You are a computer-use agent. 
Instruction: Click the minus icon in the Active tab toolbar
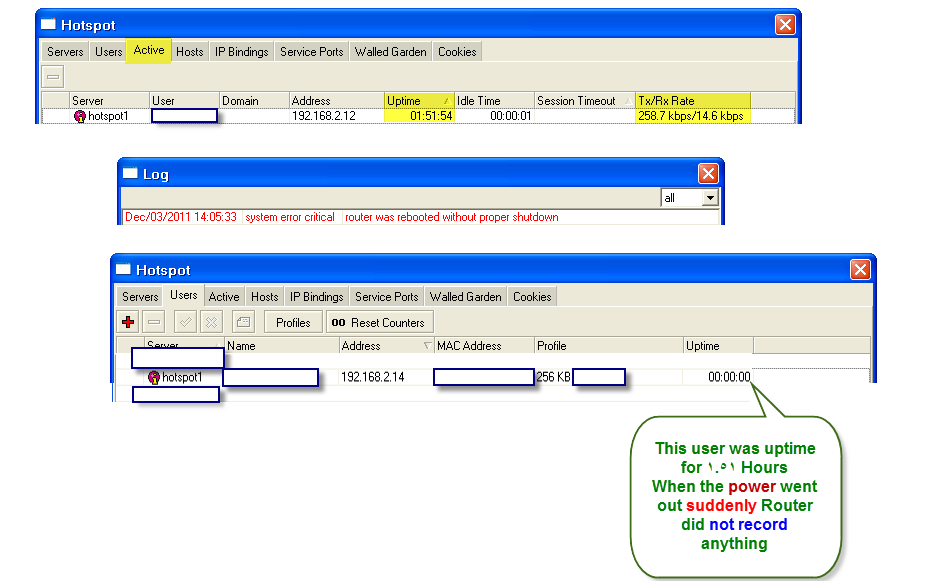[x=52, y=76]
